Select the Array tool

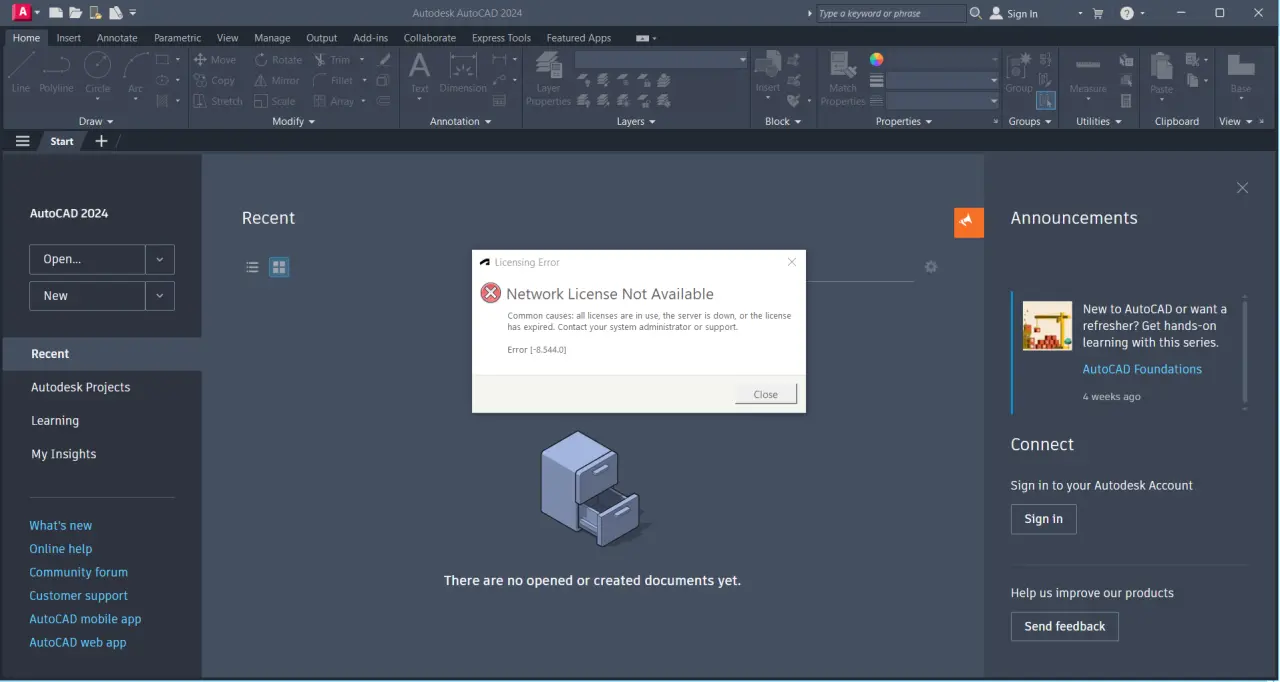(x=334, y=101)
